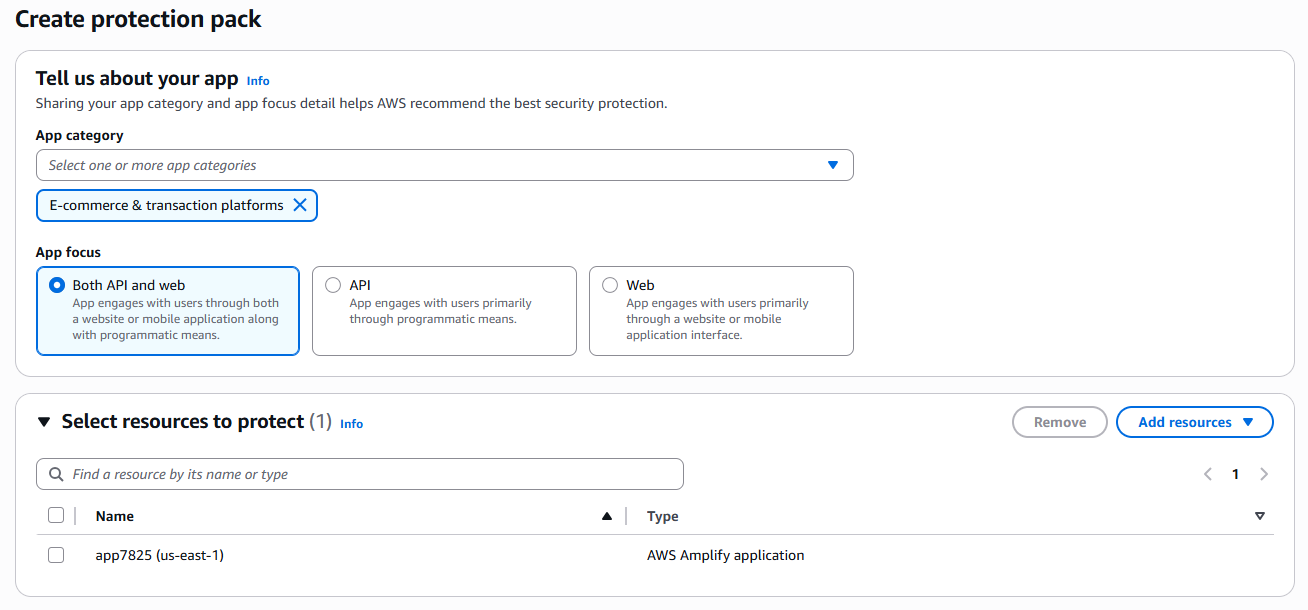Open Info link beside Tell us about your app
This screenshot has height=610, width=1308.
pos(258,81)
